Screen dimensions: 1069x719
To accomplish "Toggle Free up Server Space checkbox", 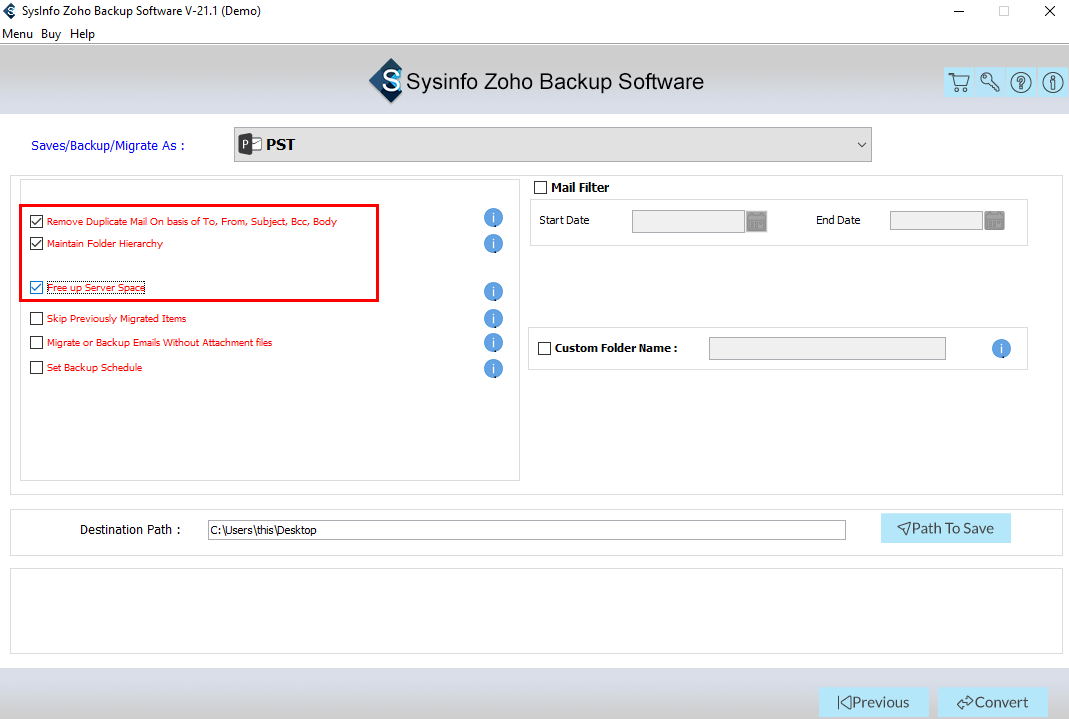I will [37, 288].
